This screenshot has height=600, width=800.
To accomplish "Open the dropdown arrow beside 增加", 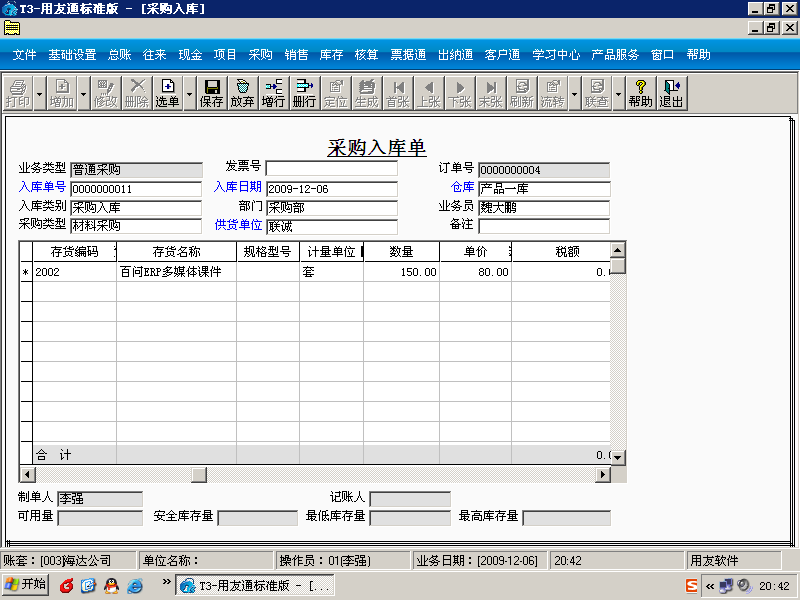I will (x=84, y=93).
